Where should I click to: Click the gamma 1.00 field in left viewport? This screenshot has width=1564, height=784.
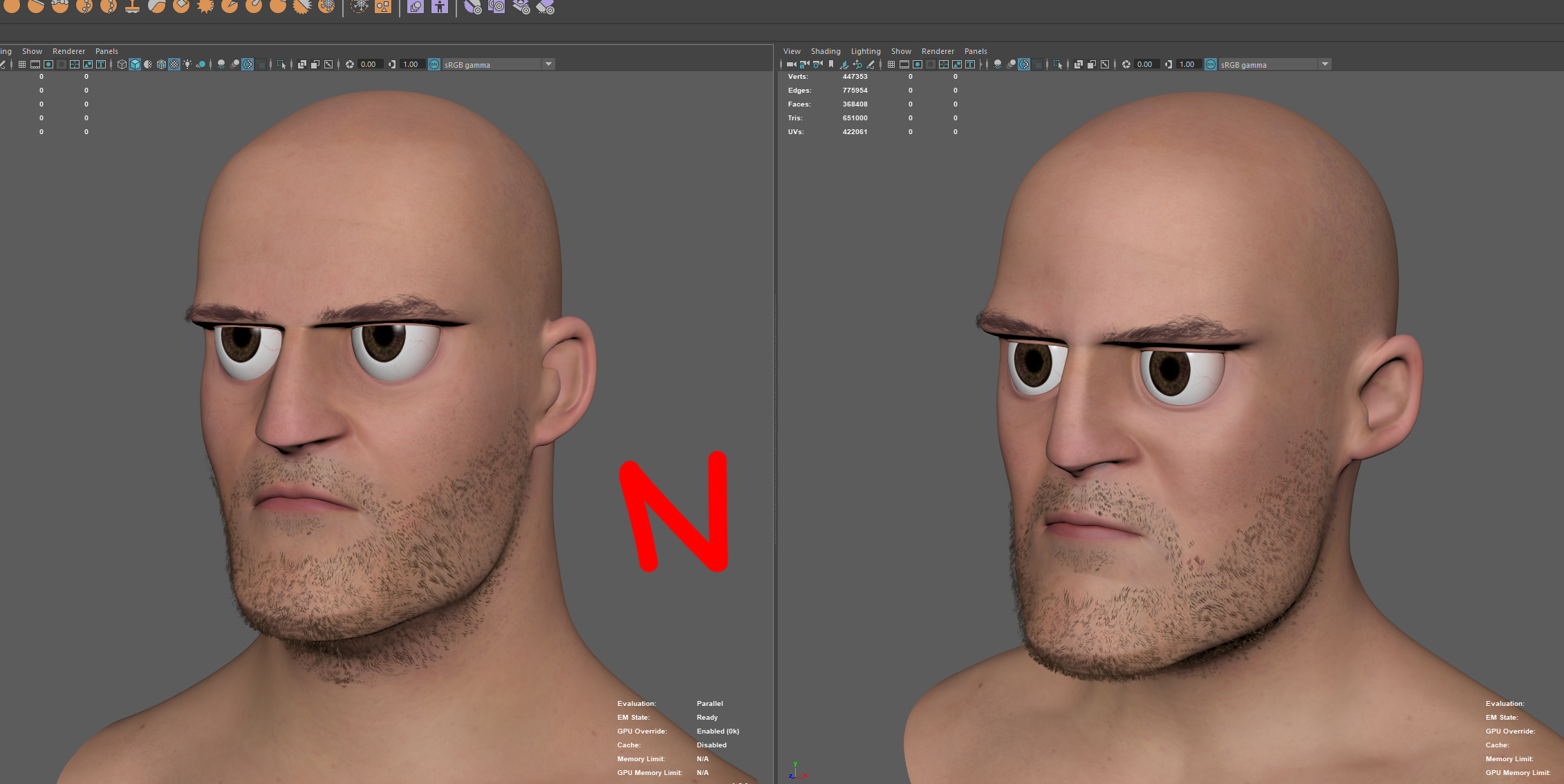411,64
